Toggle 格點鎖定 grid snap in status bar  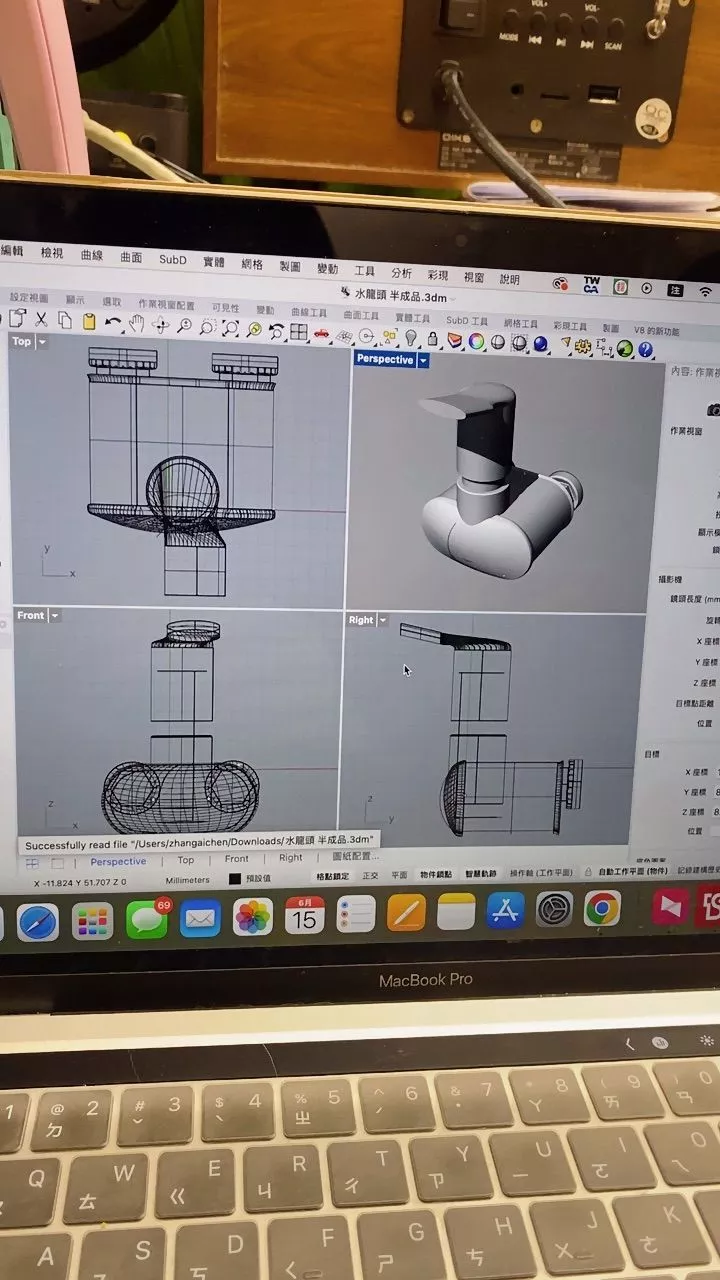click(332, 875)
